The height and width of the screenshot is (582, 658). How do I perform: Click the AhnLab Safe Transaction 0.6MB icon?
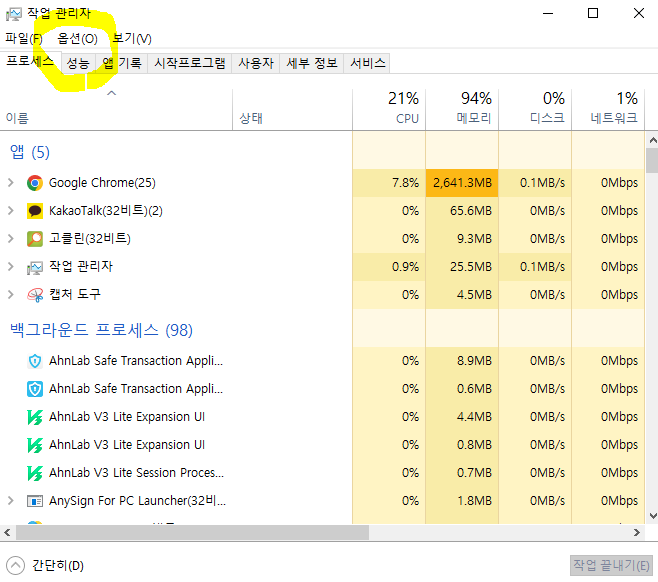coord(35,389)
